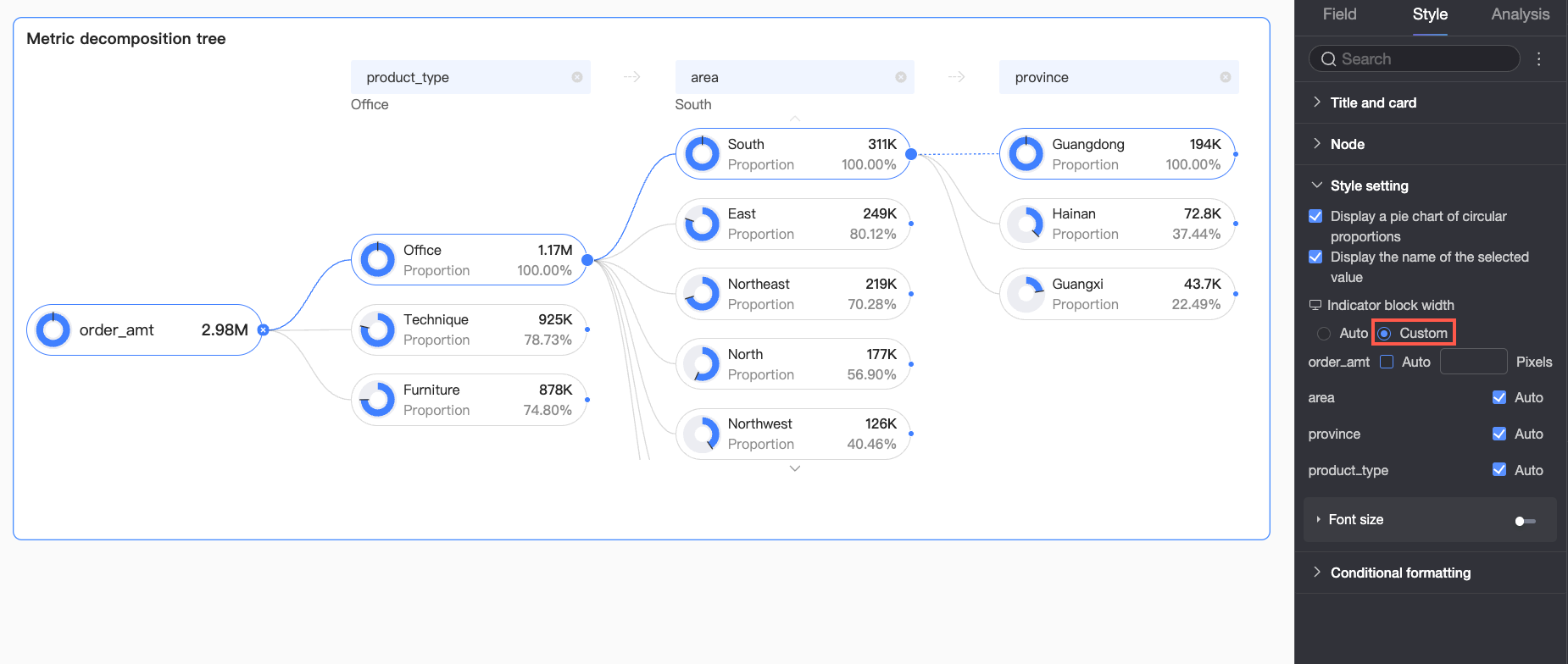This screenshot has width=1568, height=664.
Task: Click the Guangdong node pie chart icon
Action: pyautogui.click(x=1026, y=154)
